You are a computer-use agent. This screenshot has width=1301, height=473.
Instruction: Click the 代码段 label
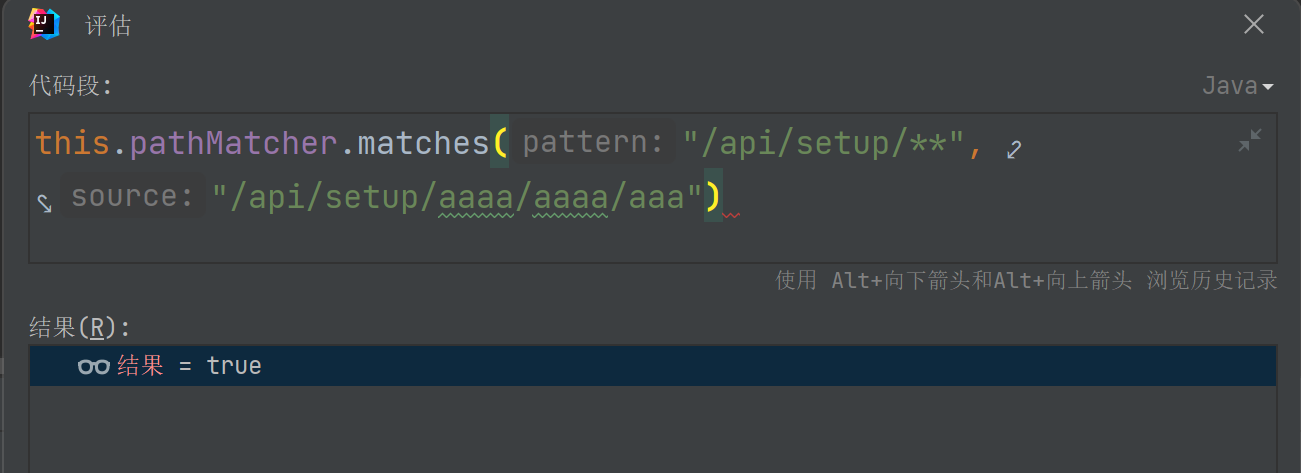tap(71, 86)
